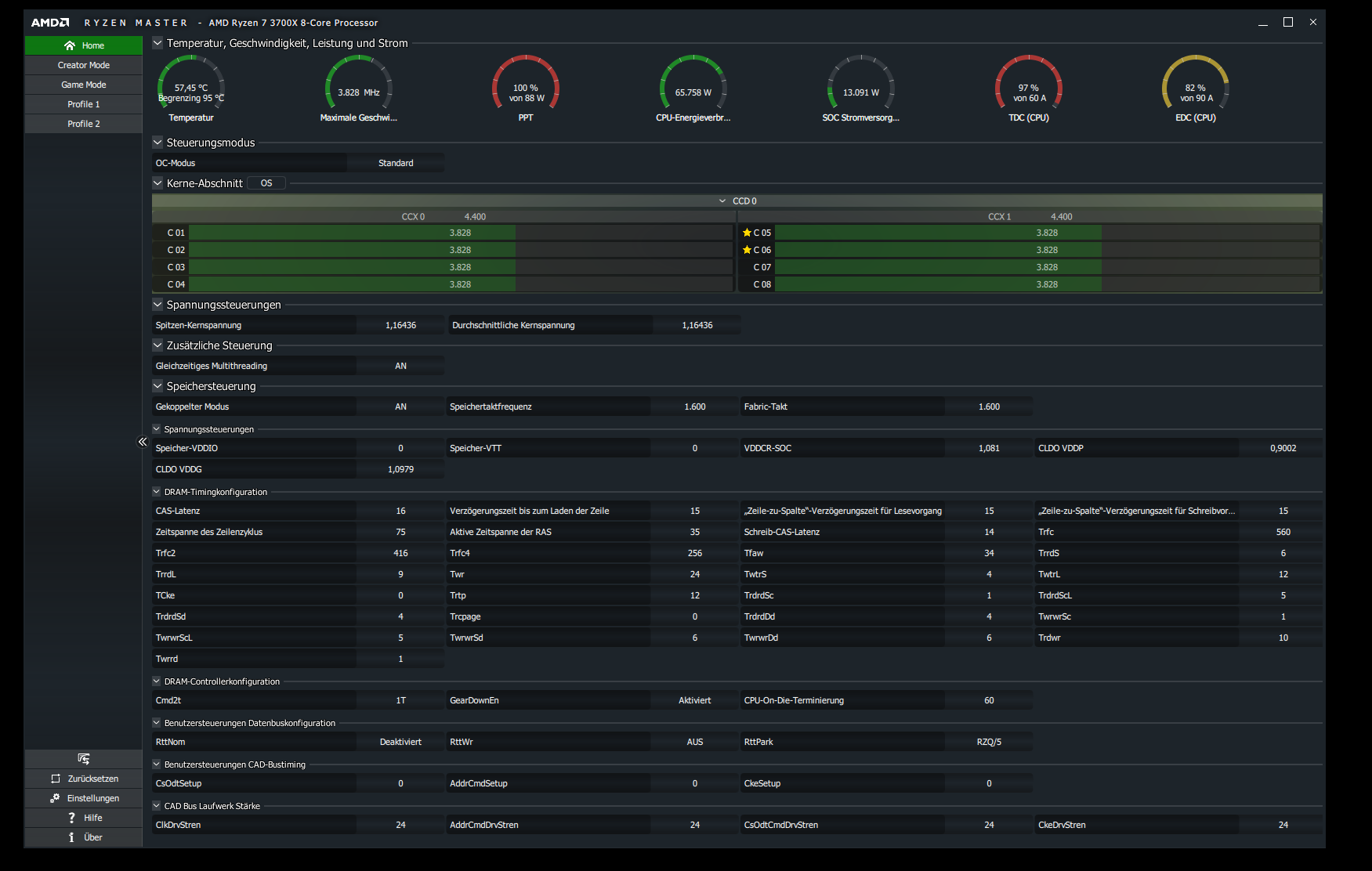
Task: Collapse the CCD 0 chevron
Action: (722, 201)
